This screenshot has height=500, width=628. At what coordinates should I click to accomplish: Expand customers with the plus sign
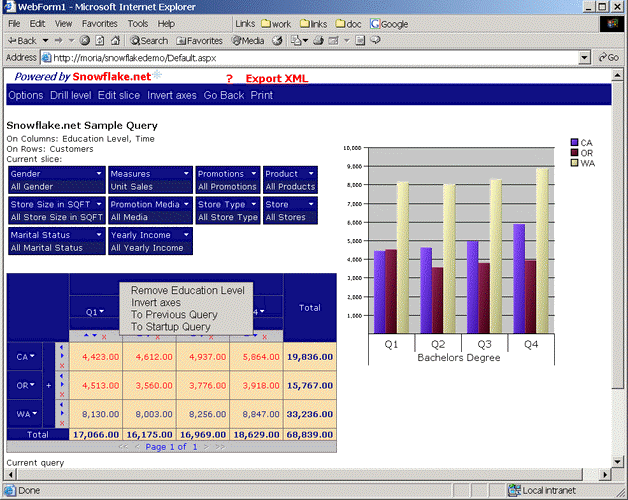[48, 385]
